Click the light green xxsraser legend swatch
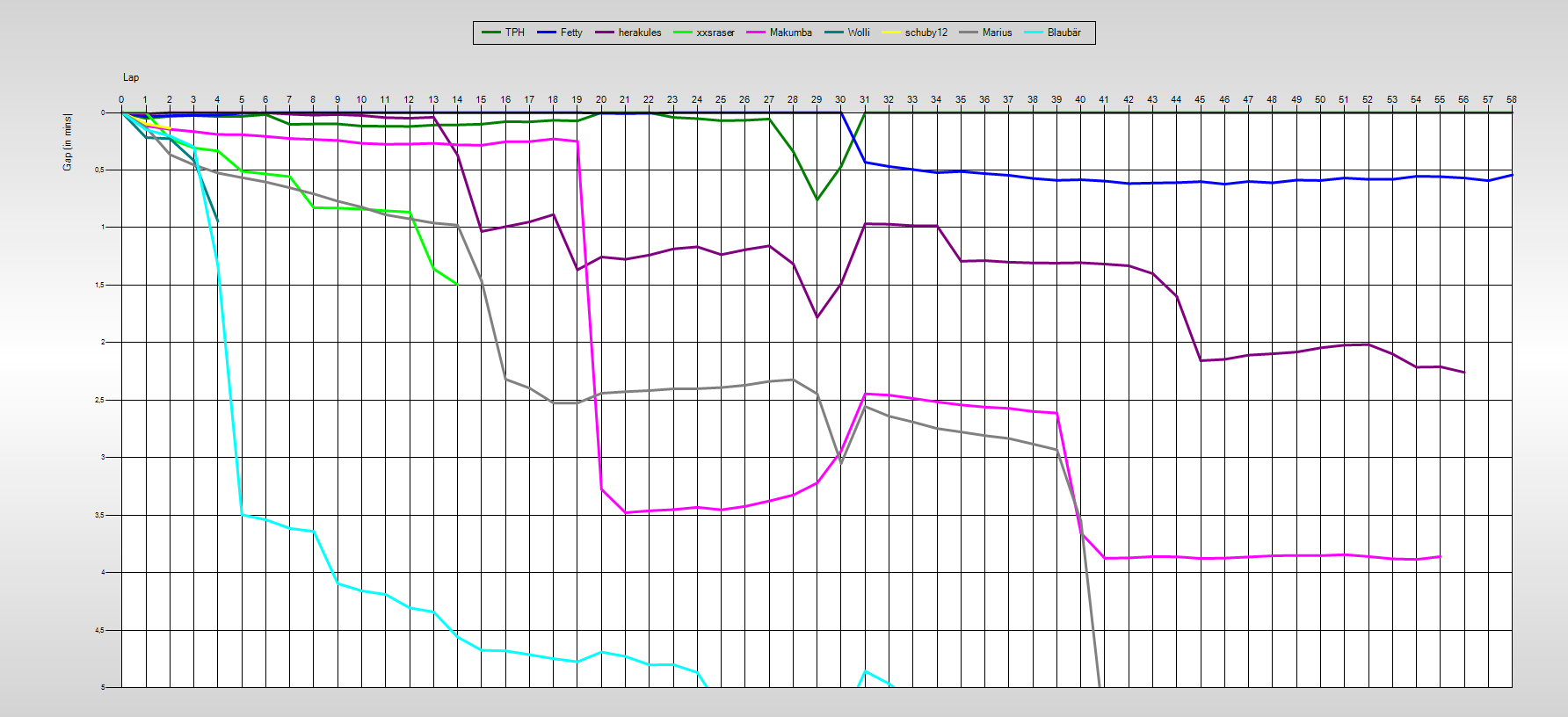Screen dimensions: 1568x717 [x=683, y=33]
